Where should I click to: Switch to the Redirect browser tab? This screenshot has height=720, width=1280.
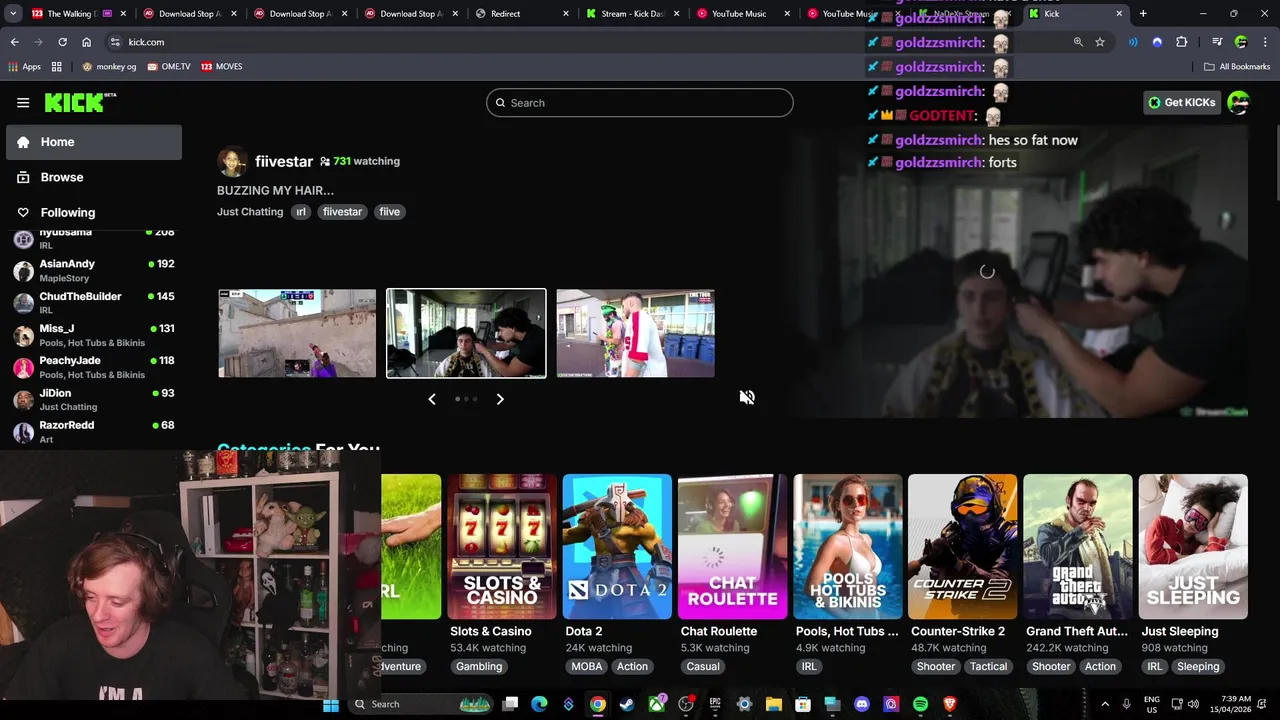521,14
